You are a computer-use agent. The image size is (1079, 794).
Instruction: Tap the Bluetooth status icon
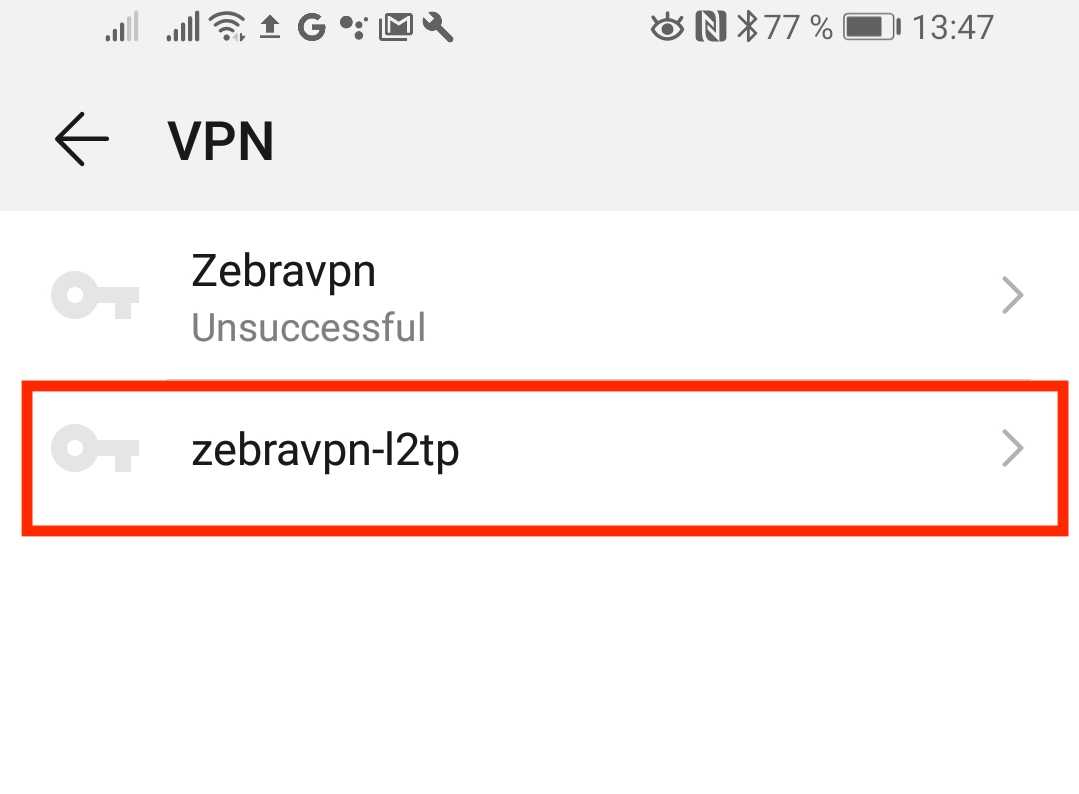point(746,27)
